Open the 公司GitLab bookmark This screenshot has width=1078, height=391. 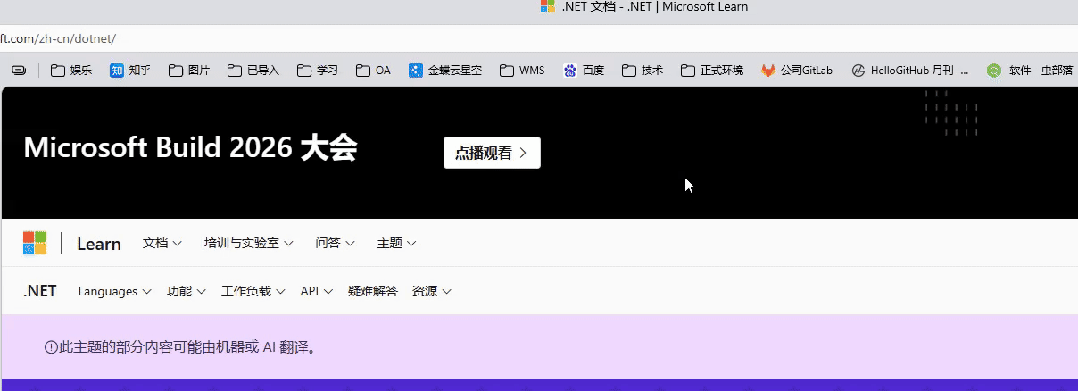(797, 70)
